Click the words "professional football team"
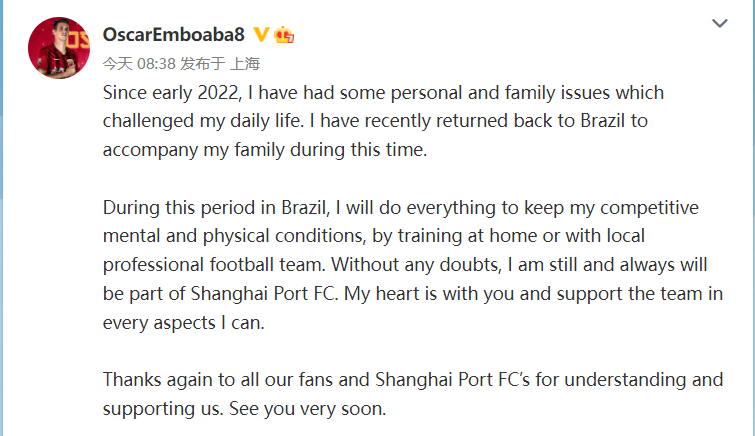The image size is (755, 436). pos(210,266)
